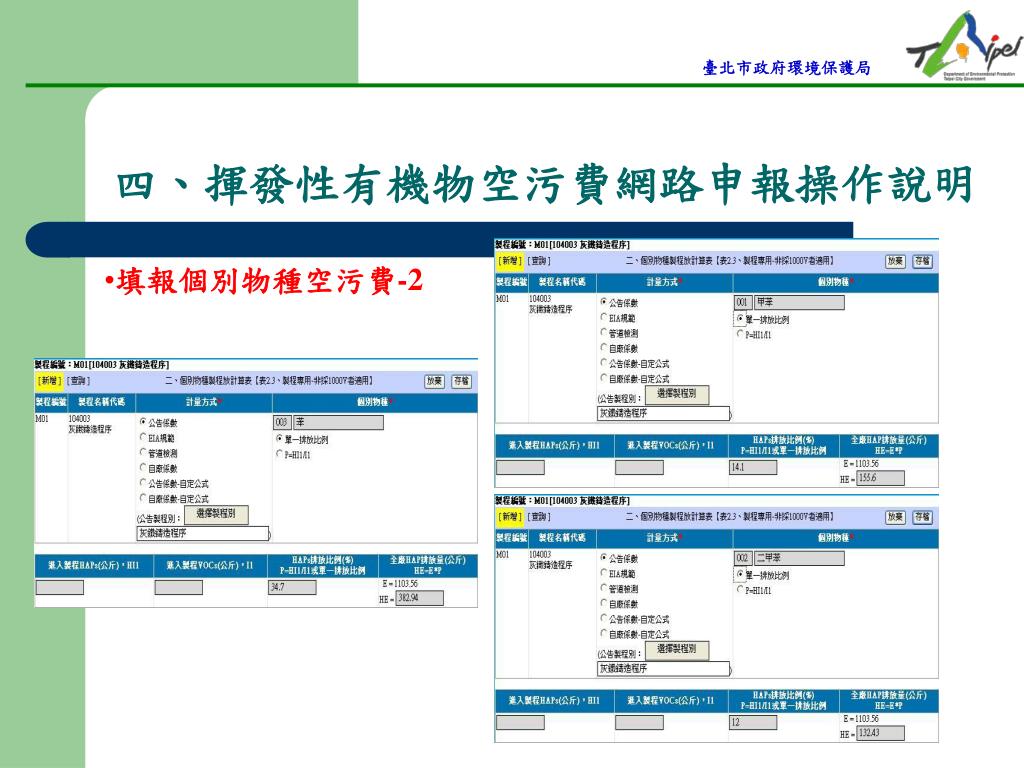The width and height of the screenshot is (1024, 768).
Task: Select 單一排放比例 radio in the 苯 form
Action: click(x=280, y=439)
